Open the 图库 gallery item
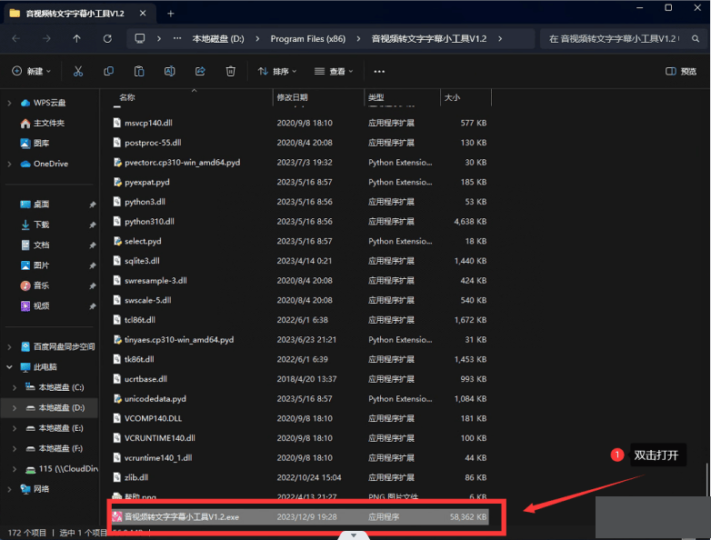 (35, 143)
